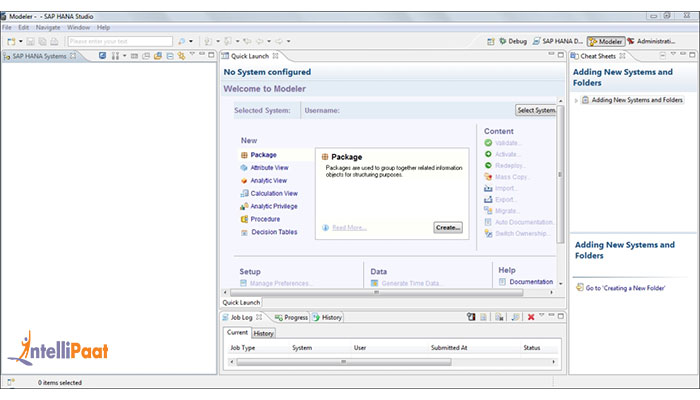This screenshot has height=400, width=700.
Task: Open the forward navigation history dropdown arrow
Action: (288, 42)
